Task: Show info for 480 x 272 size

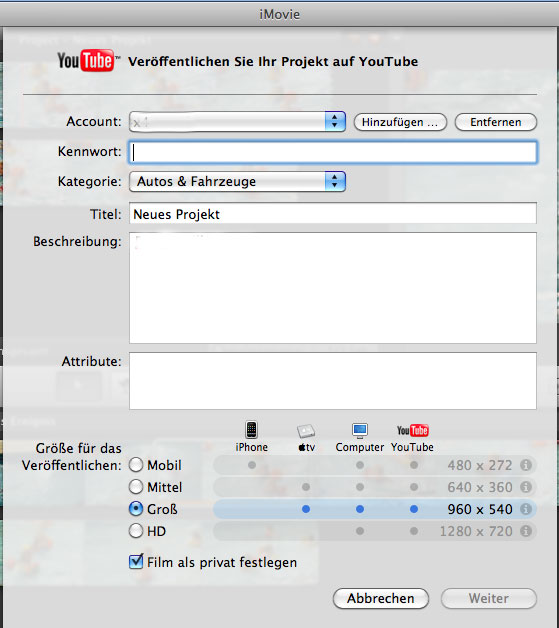Action: [525, 465]
